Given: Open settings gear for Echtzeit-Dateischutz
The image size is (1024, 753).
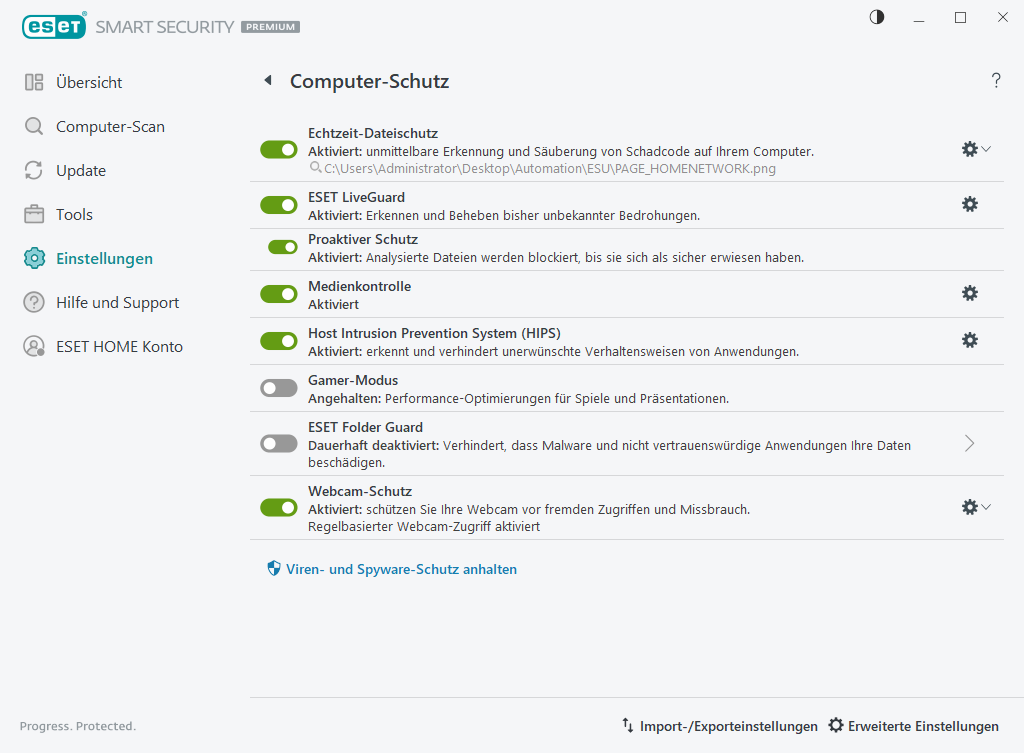Looking at the screenshot, I should tap(969, 149).
